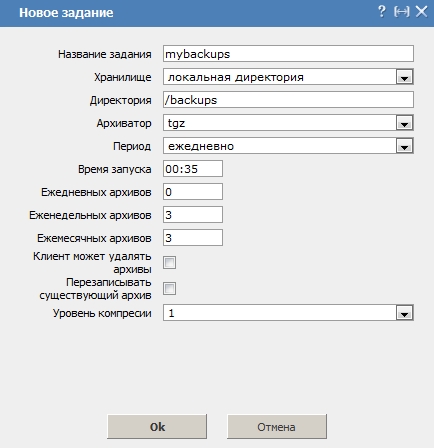Select the Еженедельных архивов field
Image resolution: width=434 pixels, height=448 pixels.
(x=193, y=215)
